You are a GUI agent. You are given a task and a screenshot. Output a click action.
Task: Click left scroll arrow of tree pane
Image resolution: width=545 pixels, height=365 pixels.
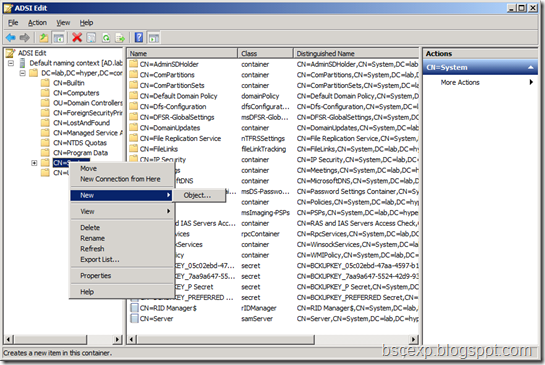tap(8, 339)
